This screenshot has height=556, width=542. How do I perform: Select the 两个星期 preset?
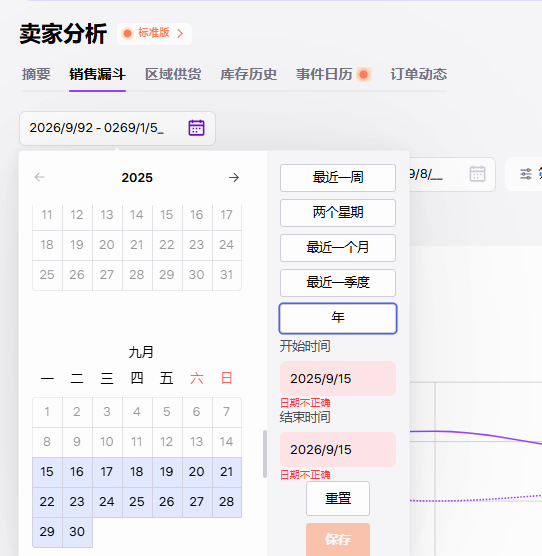pyautogui.click(x=338, y=213)
